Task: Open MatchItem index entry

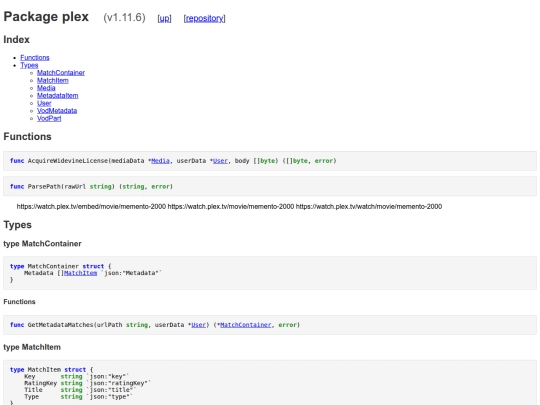Action: [x=53, y=80]
